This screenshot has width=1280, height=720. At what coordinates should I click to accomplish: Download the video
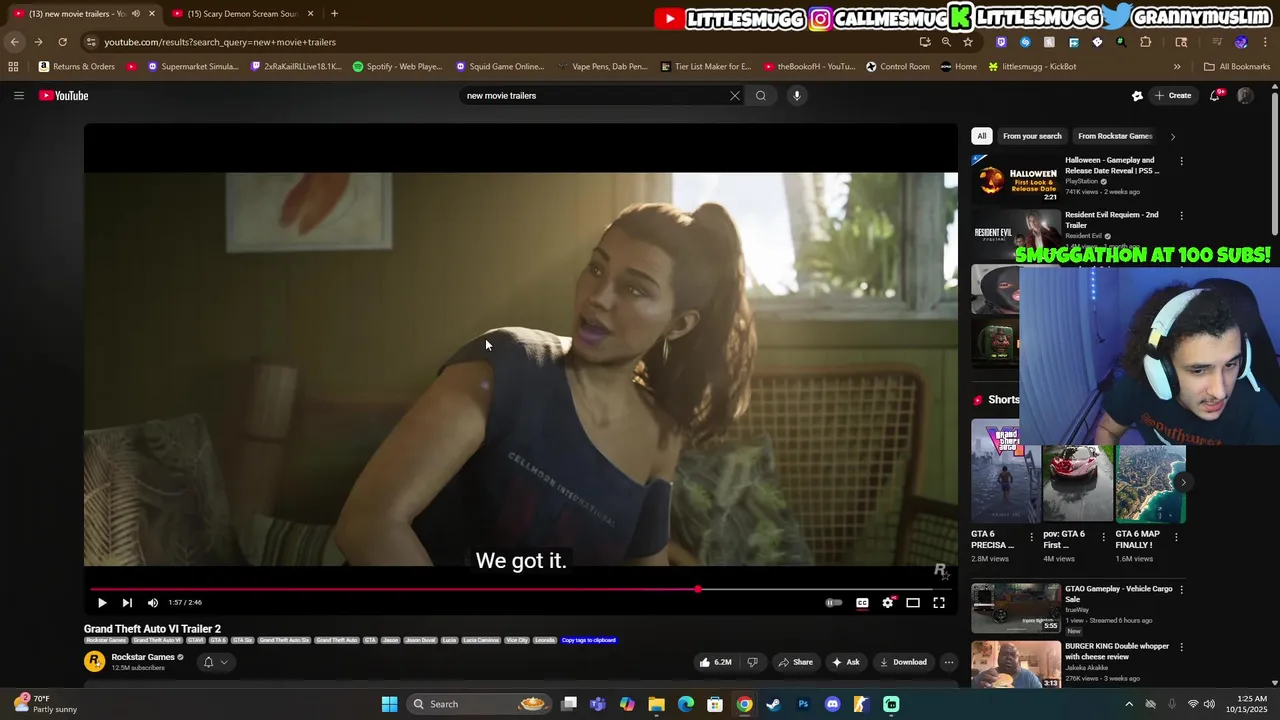(903, 662)
